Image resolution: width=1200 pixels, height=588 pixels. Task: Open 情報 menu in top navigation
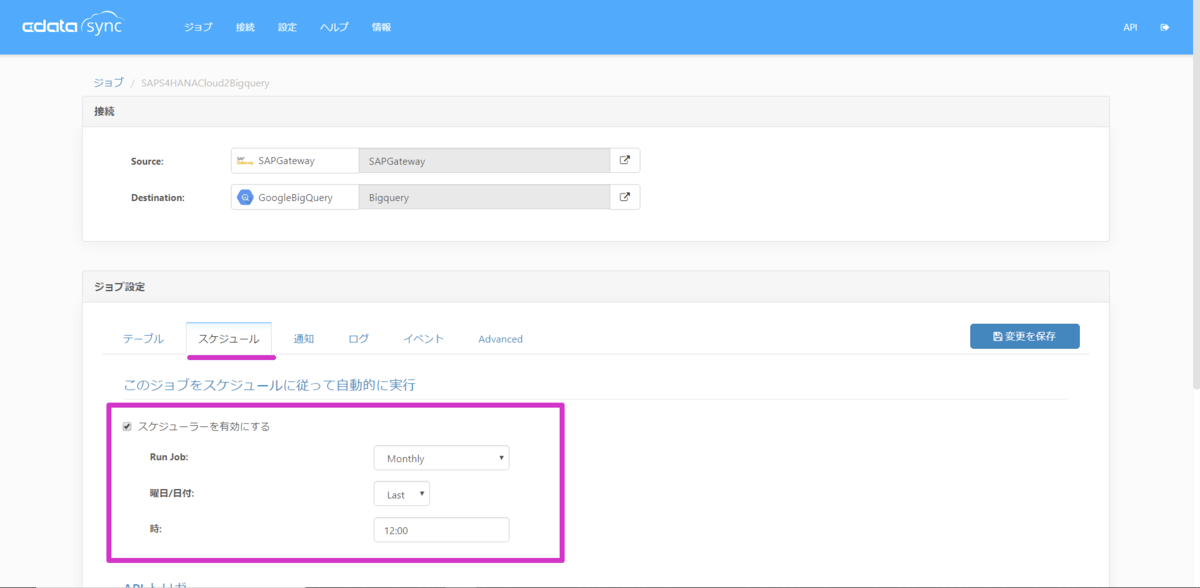(x=381, y=27)
